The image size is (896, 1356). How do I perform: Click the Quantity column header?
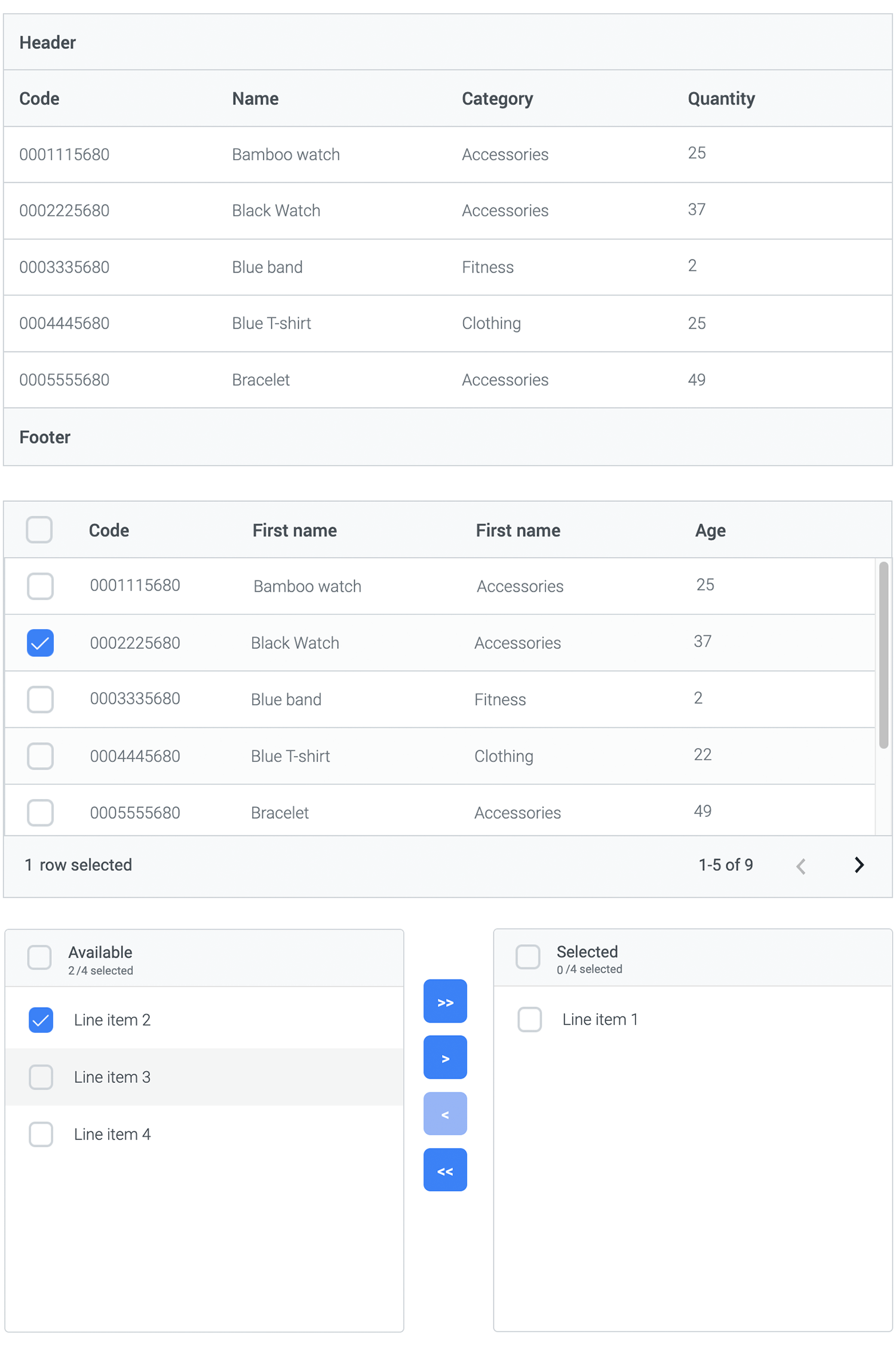pyautogui.click(x=721, y=99)
